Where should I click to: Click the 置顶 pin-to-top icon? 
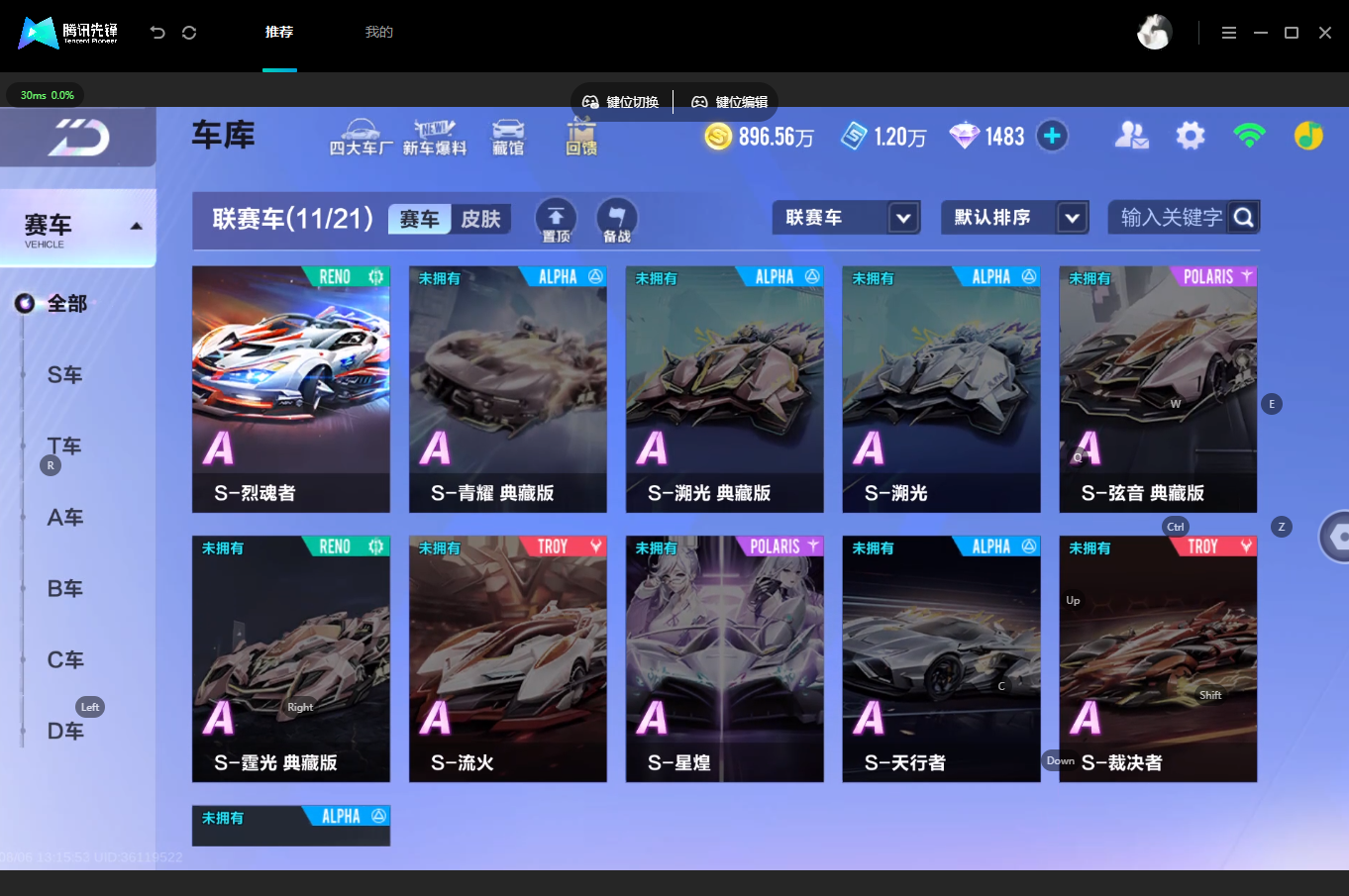(557, 220)
